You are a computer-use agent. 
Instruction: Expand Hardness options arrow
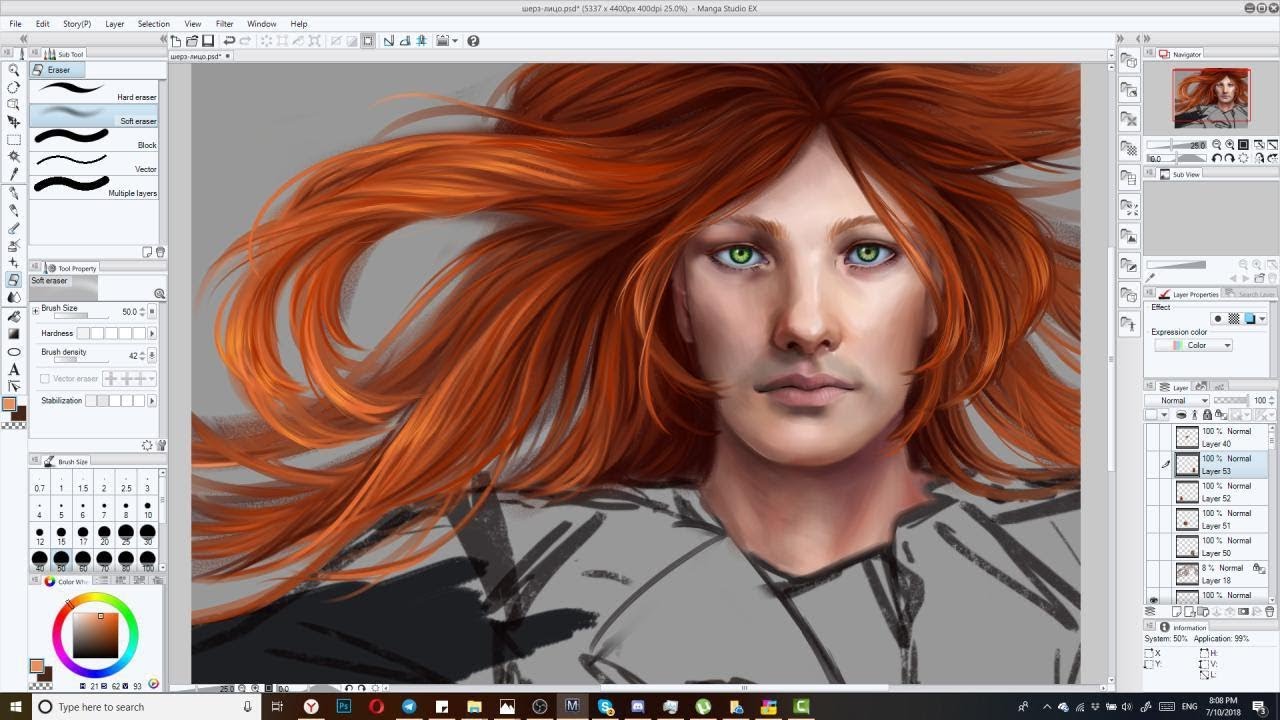(x=152, y=333)
